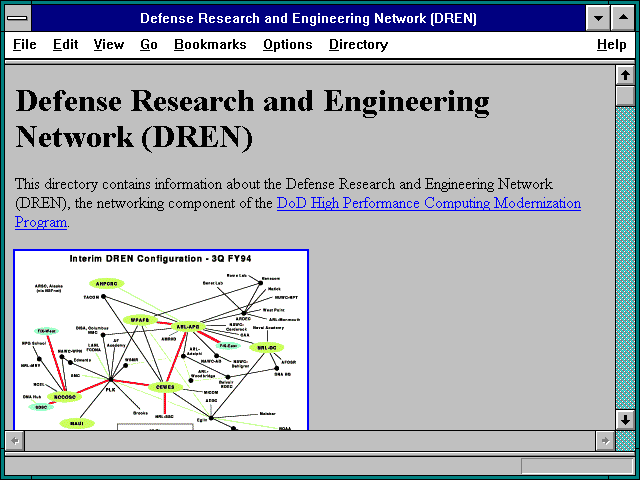Open the Edit menu
Viewport: 640px width, 480px height.
point(65,44)
